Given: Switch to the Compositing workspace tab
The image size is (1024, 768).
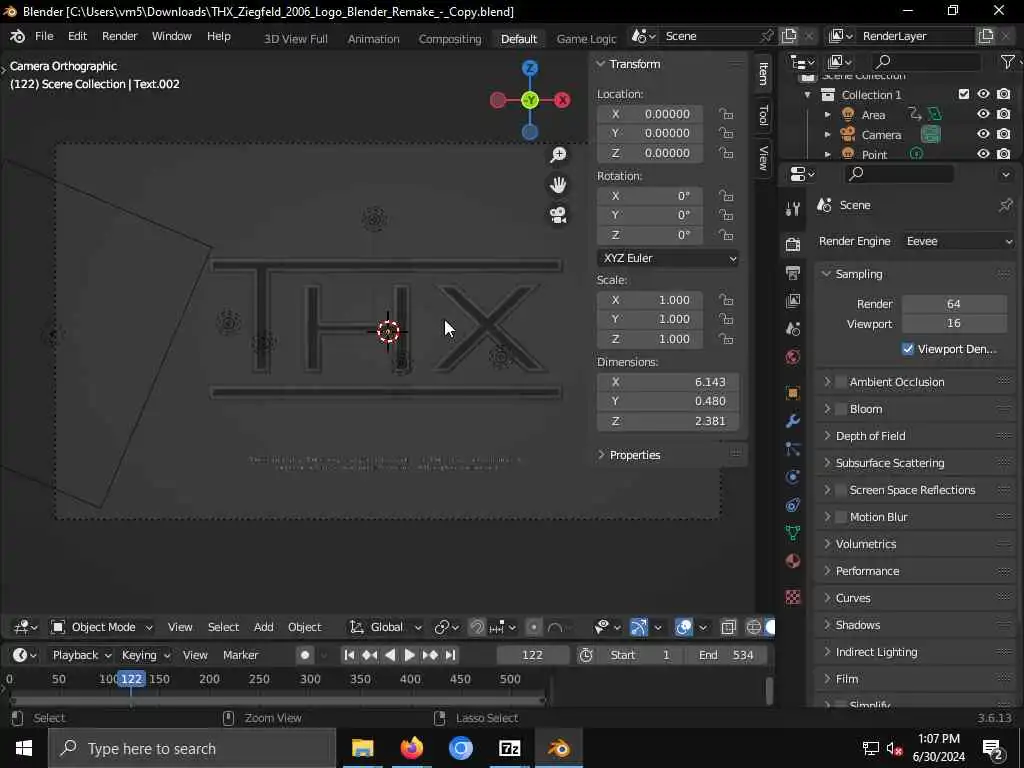Looking at the screenshot, I should [449, 39].
